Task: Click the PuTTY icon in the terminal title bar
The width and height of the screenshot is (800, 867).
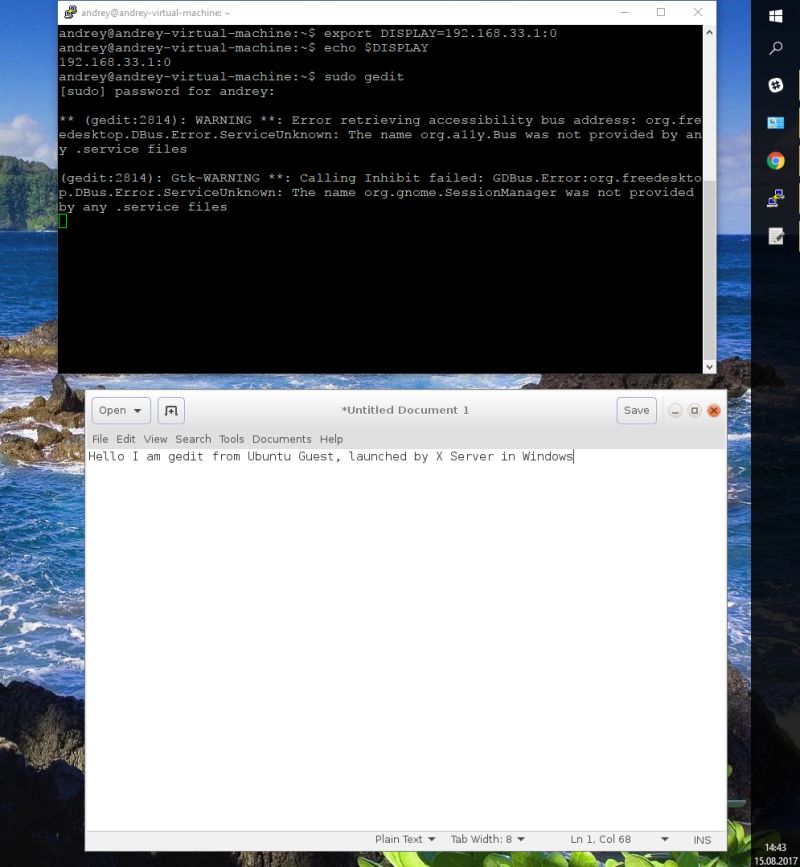Action: tap(68, 12)
